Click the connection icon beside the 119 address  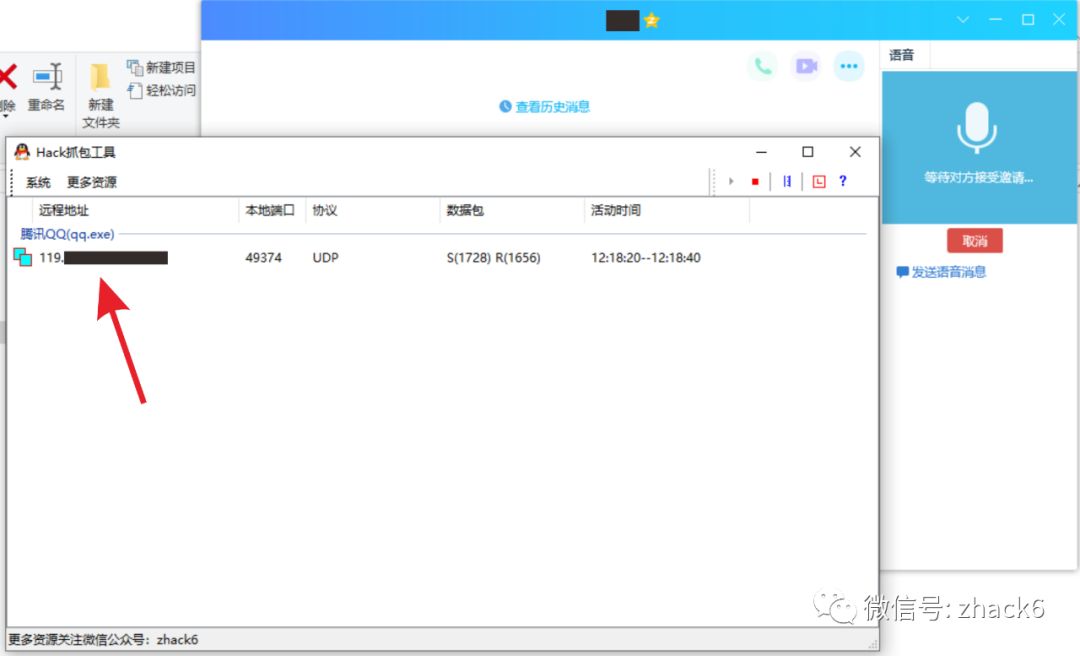coord(23,257)
